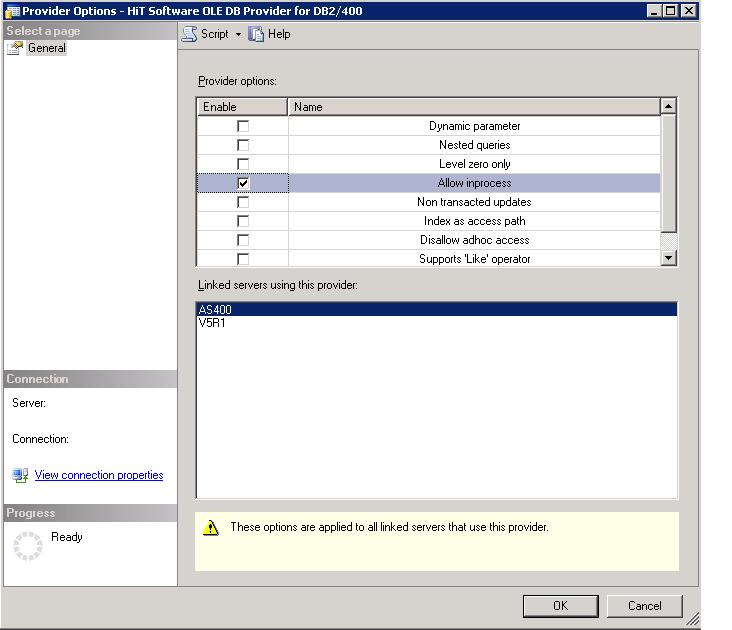
Task: Click the Enable column header
Action: 242,107
